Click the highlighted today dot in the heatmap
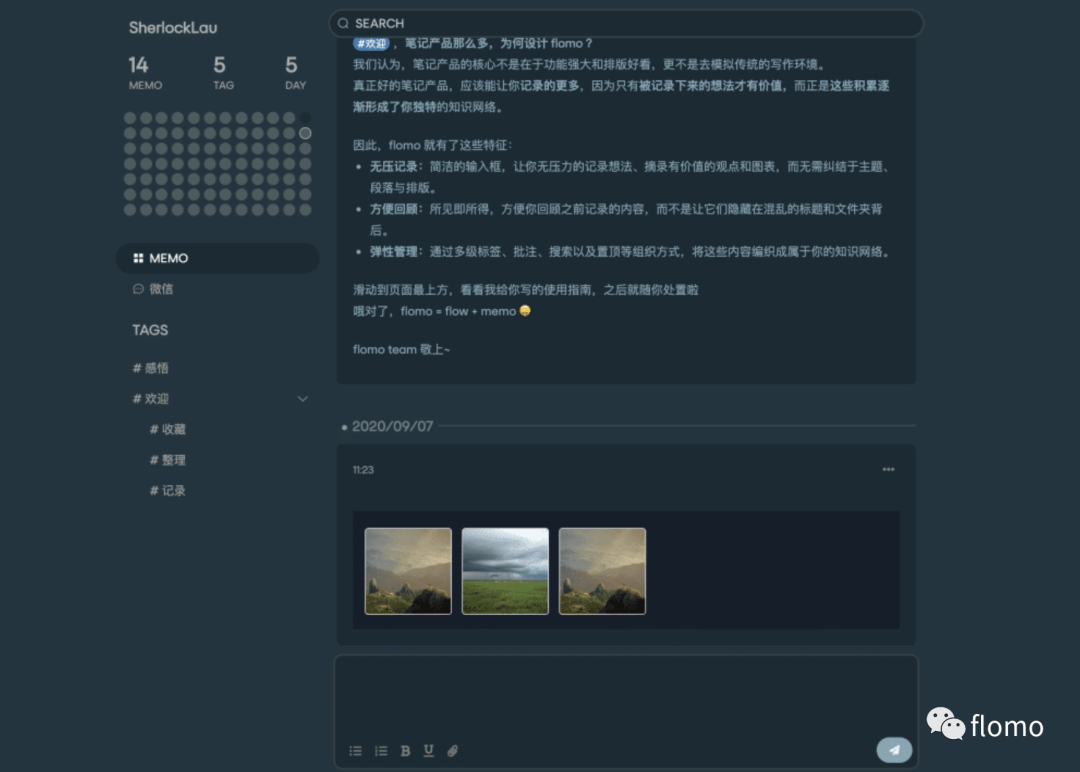Image resolution: width=1080 pixels, height=772 pixels. (305, 133)
